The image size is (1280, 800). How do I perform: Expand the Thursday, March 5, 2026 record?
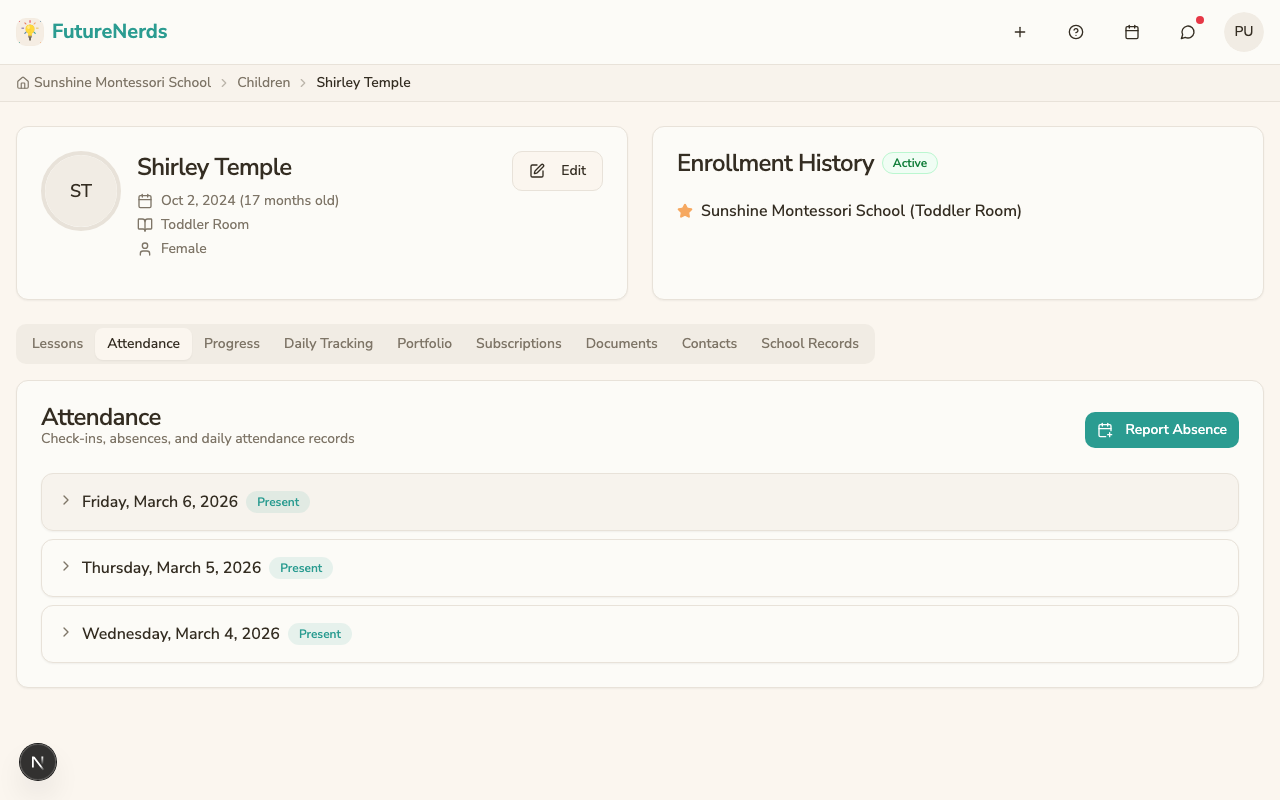(x=66, y=566)
